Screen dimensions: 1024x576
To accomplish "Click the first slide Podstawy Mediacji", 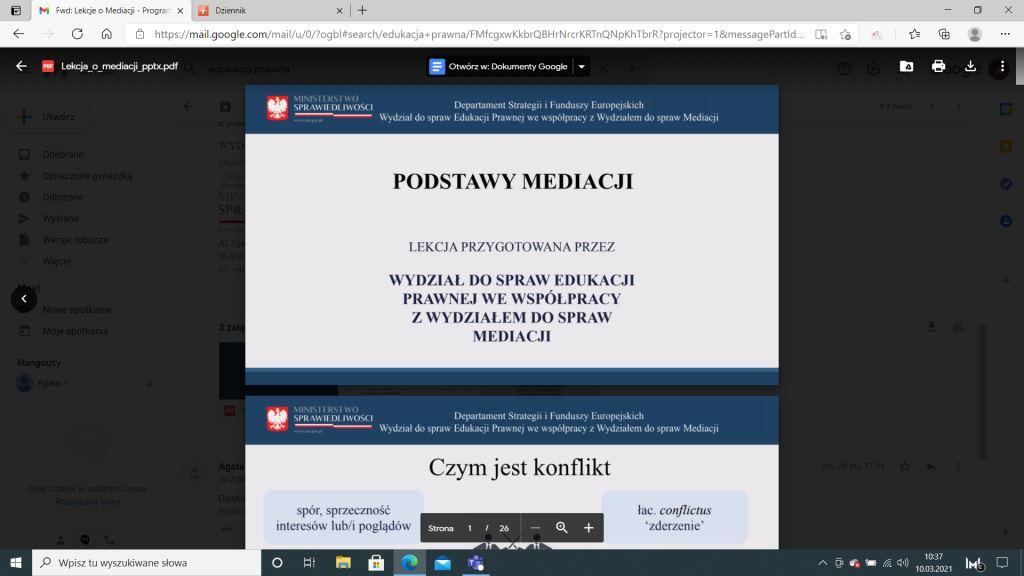I will point(511,235).
